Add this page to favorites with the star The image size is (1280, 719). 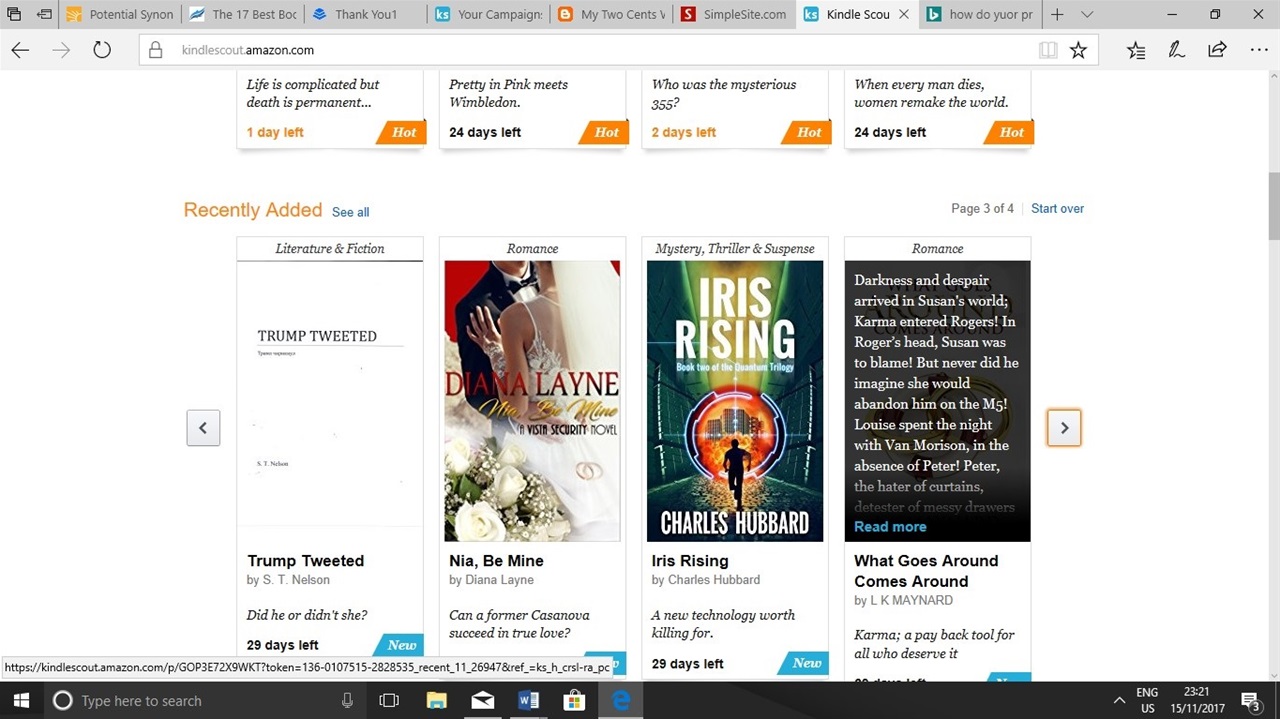pos(1078,50)
